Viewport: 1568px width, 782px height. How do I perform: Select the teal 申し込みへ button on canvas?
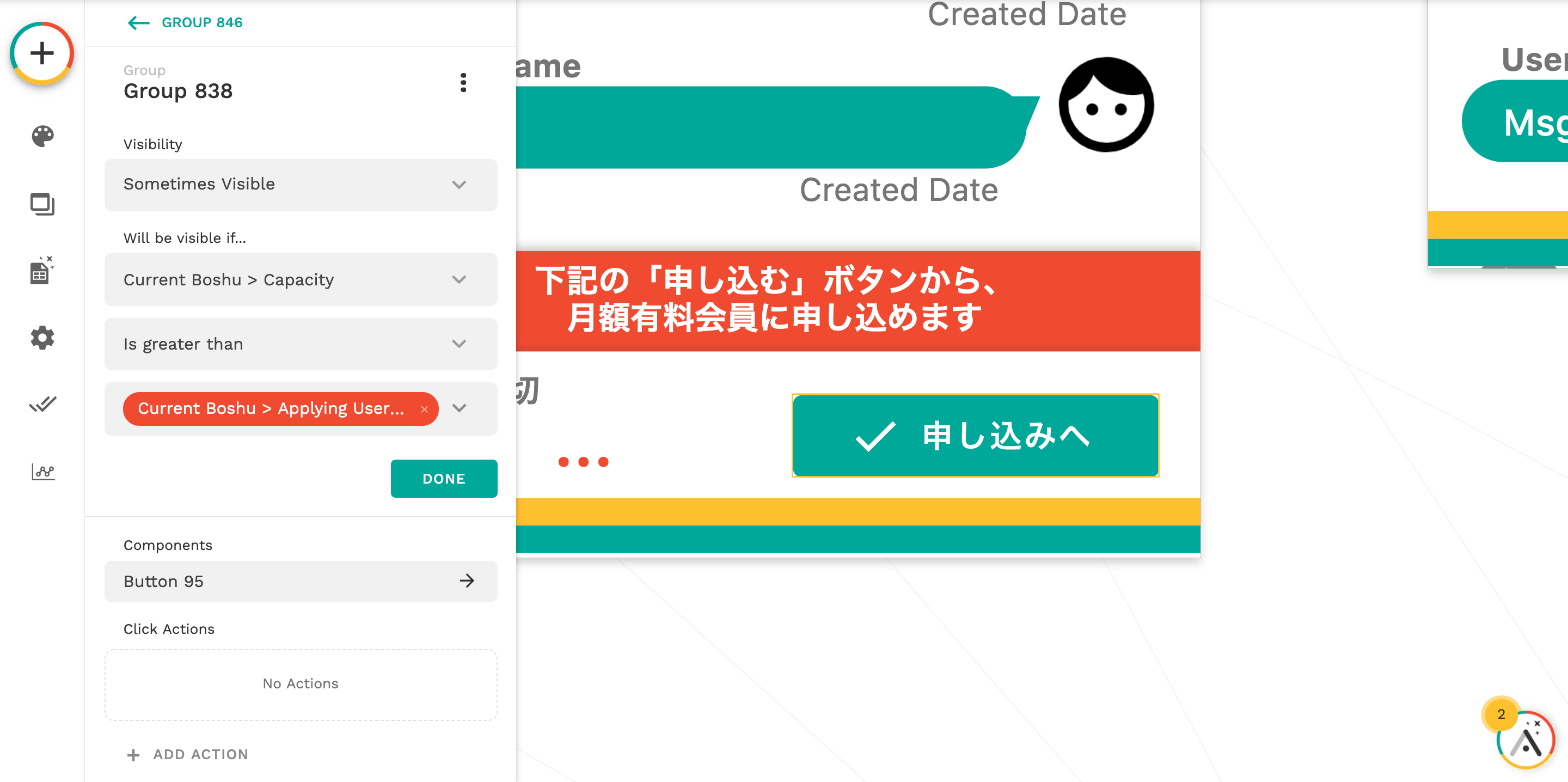coord(975,436)
